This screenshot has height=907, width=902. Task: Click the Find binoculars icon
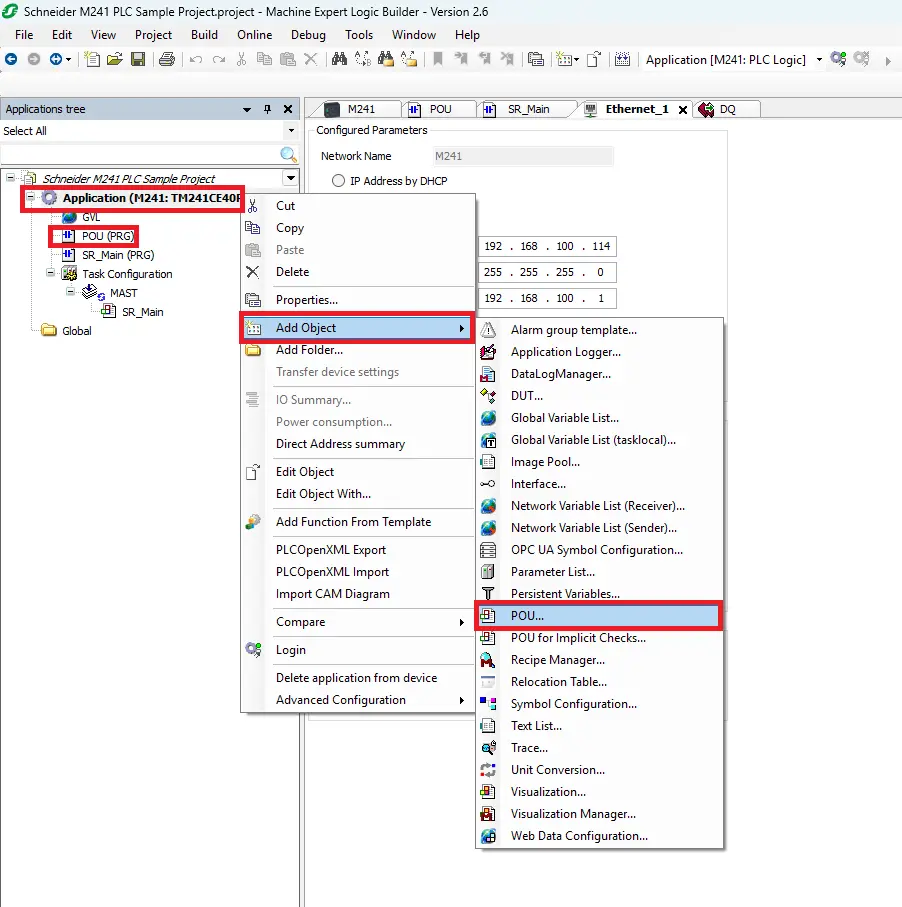[x=339, y=59]
